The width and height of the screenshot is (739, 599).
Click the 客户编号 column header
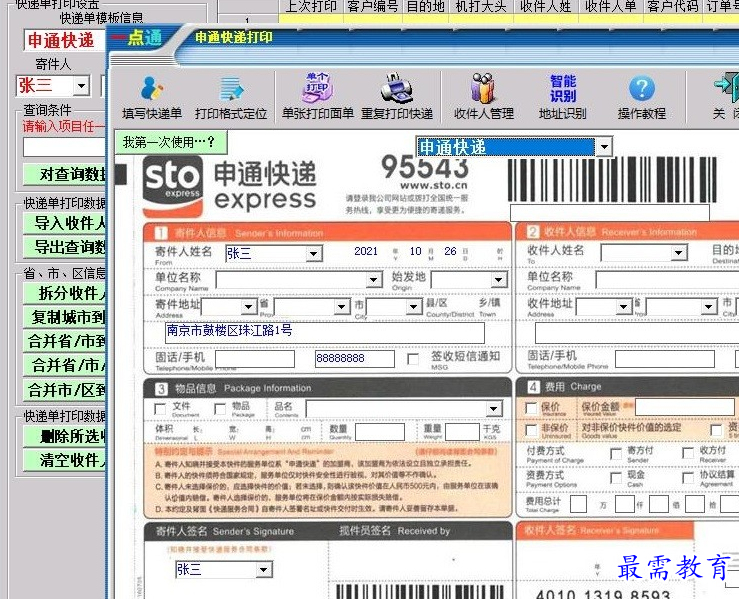point(373,7)
